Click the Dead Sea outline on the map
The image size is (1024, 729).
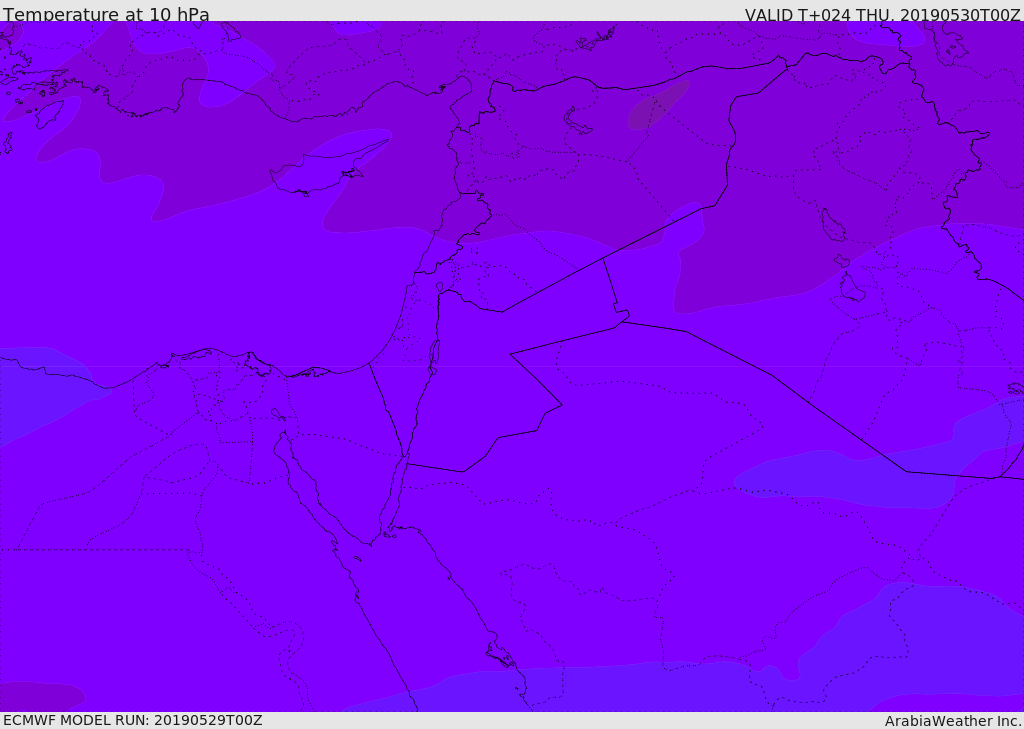click(434, 356)
